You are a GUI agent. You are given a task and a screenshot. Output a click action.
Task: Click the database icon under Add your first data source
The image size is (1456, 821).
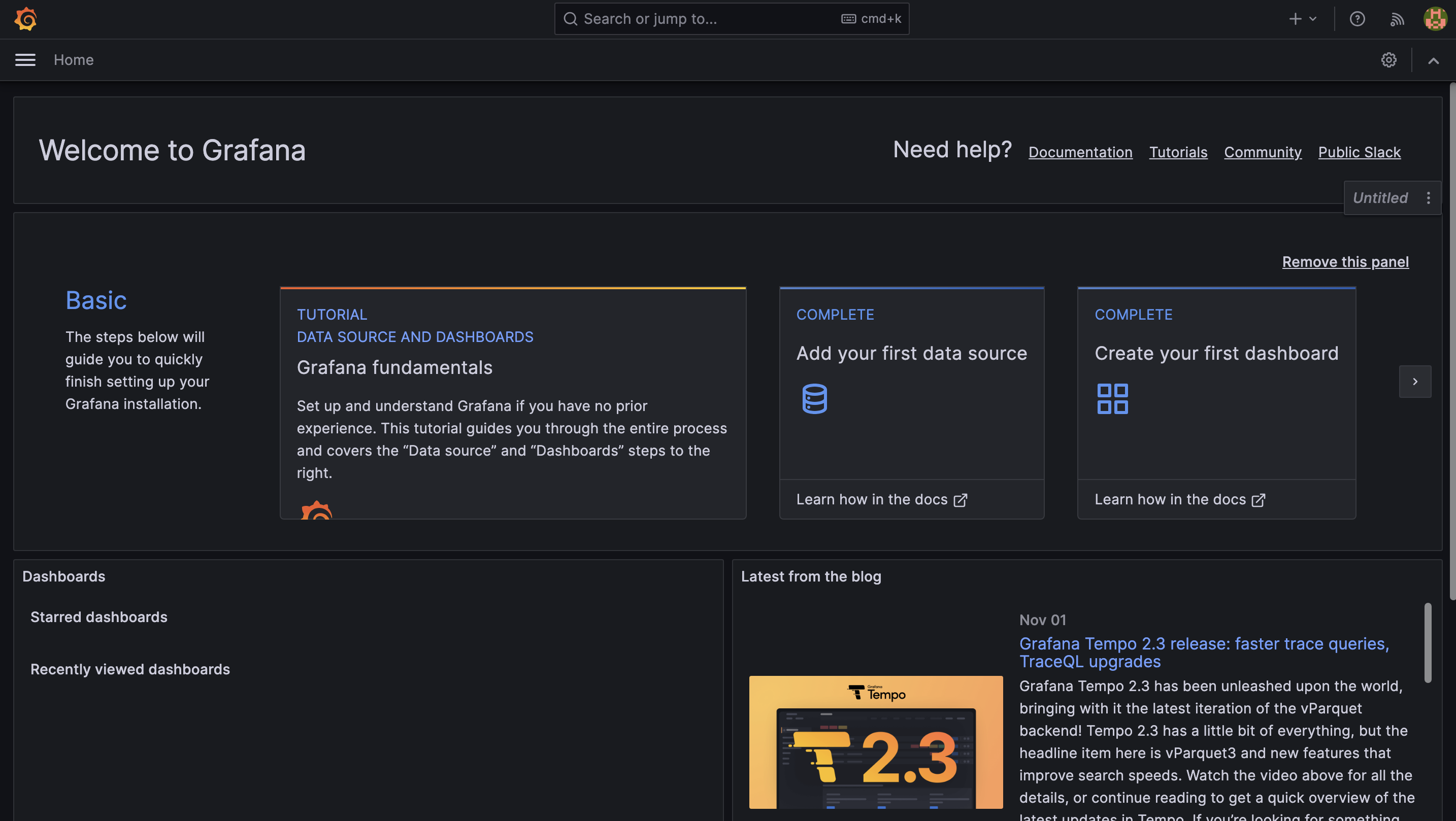pos(814,398)
